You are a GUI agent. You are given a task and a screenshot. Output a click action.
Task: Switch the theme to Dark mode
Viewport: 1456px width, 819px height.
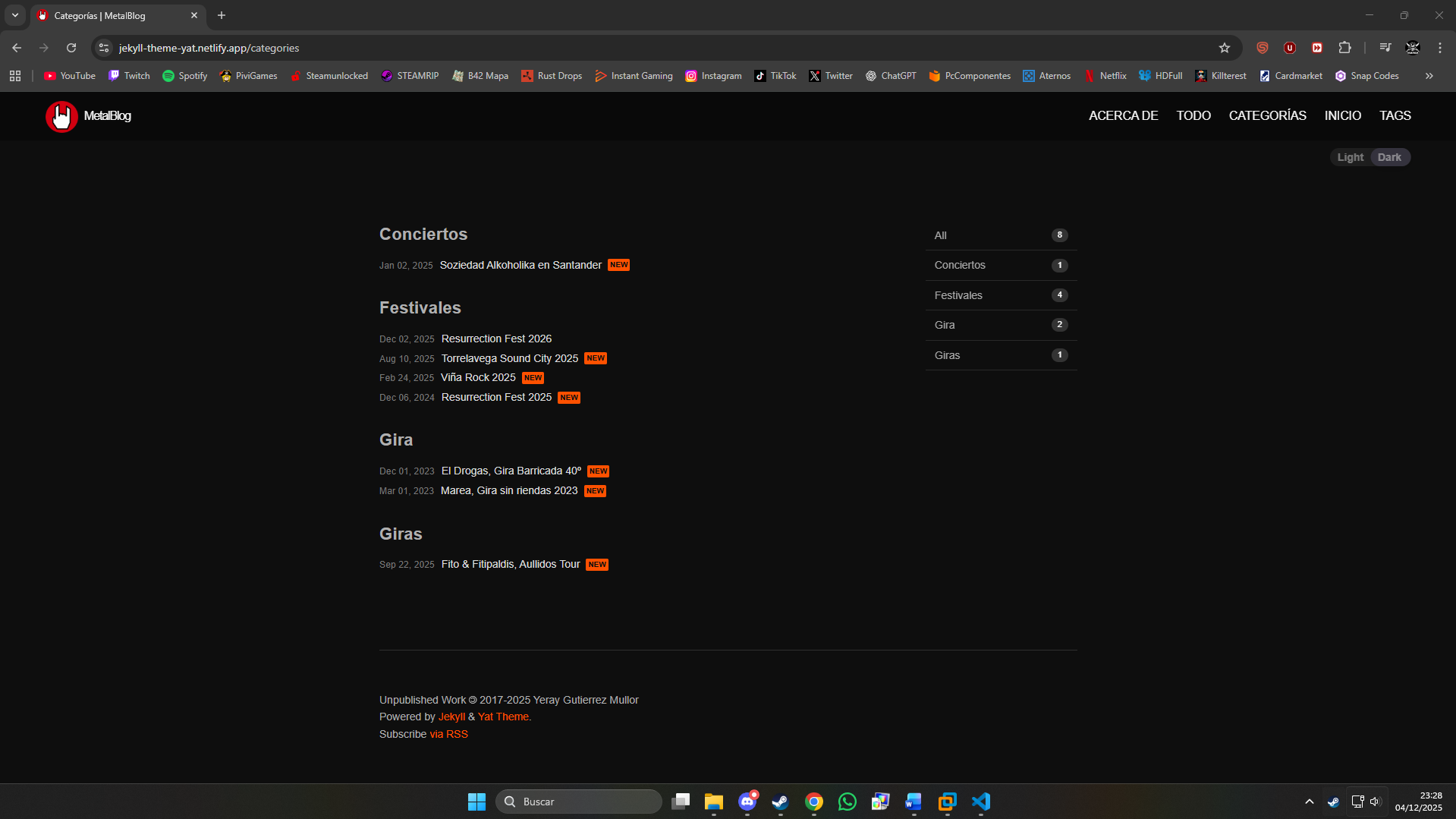point(1389,157)
